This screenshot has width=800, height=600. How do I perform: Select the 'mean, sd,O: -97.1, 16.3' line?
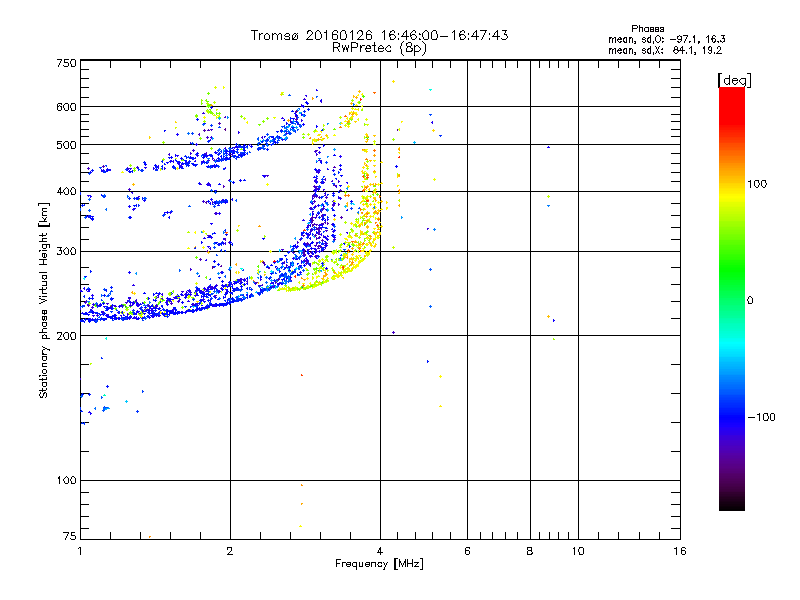666,39
